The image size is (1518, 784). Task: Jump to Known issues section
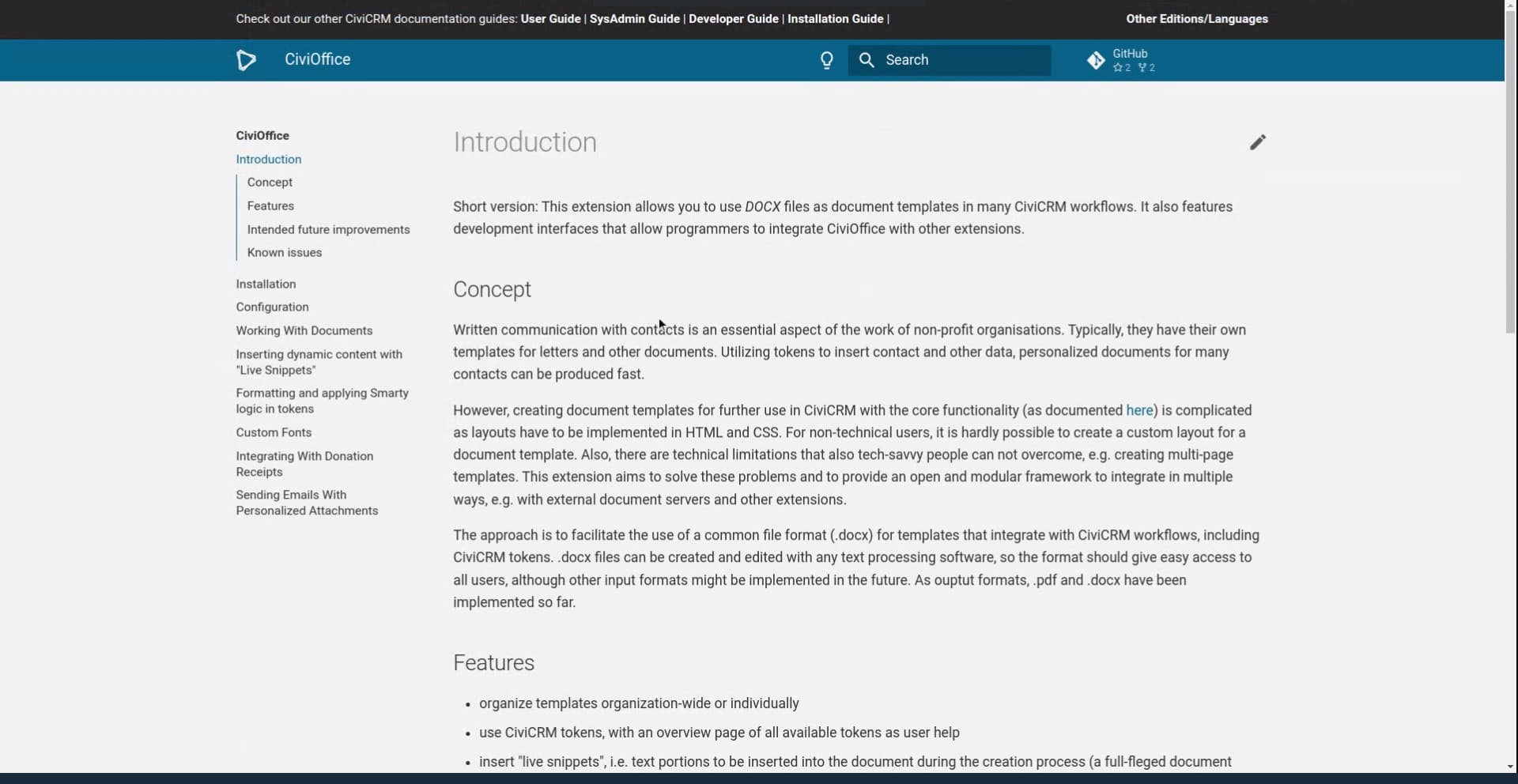[284, 252]
